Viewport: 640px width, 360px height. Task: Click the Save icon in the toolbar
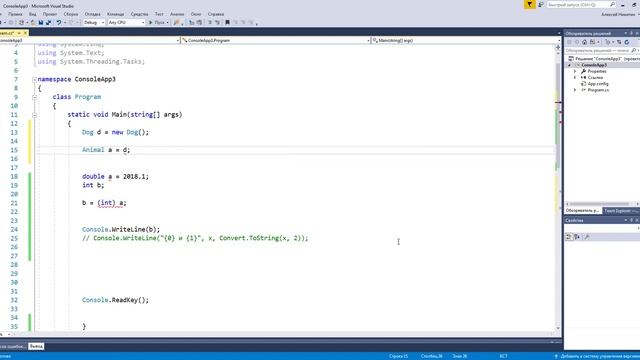pos(41,23)
